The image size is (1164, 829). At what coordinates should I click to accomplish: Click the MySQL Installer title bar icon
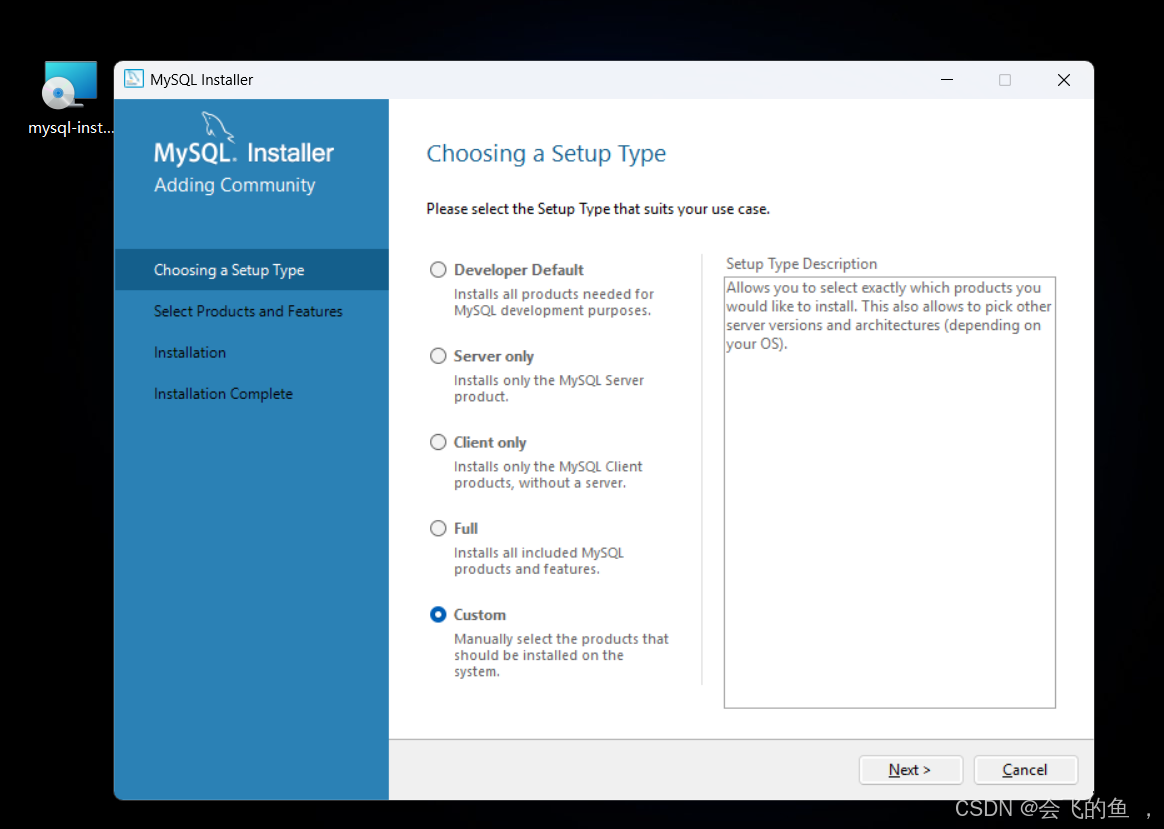tap(132, 79)
